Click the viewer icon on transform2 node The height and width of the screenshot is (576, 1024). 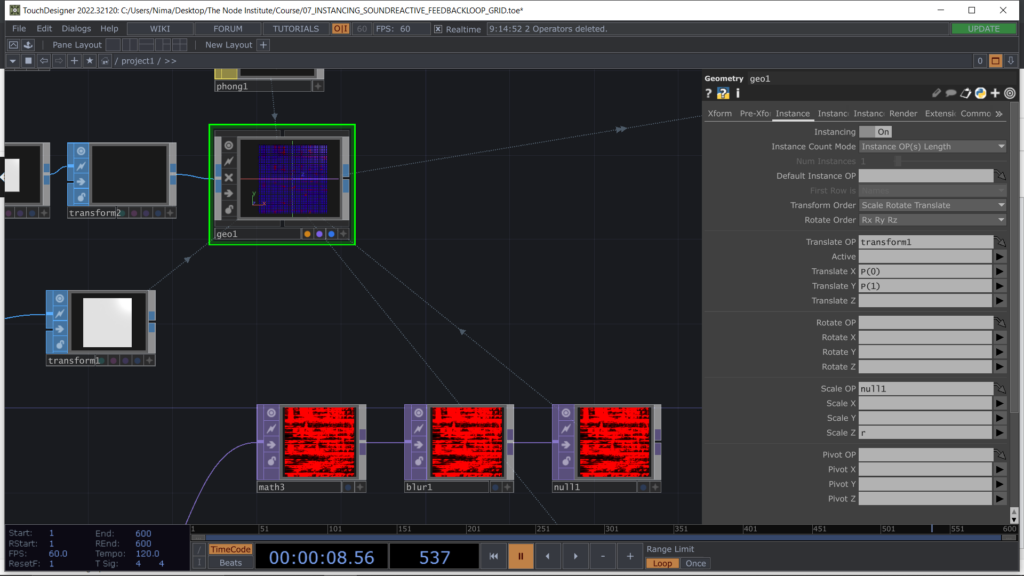click(x=81, y=151)
